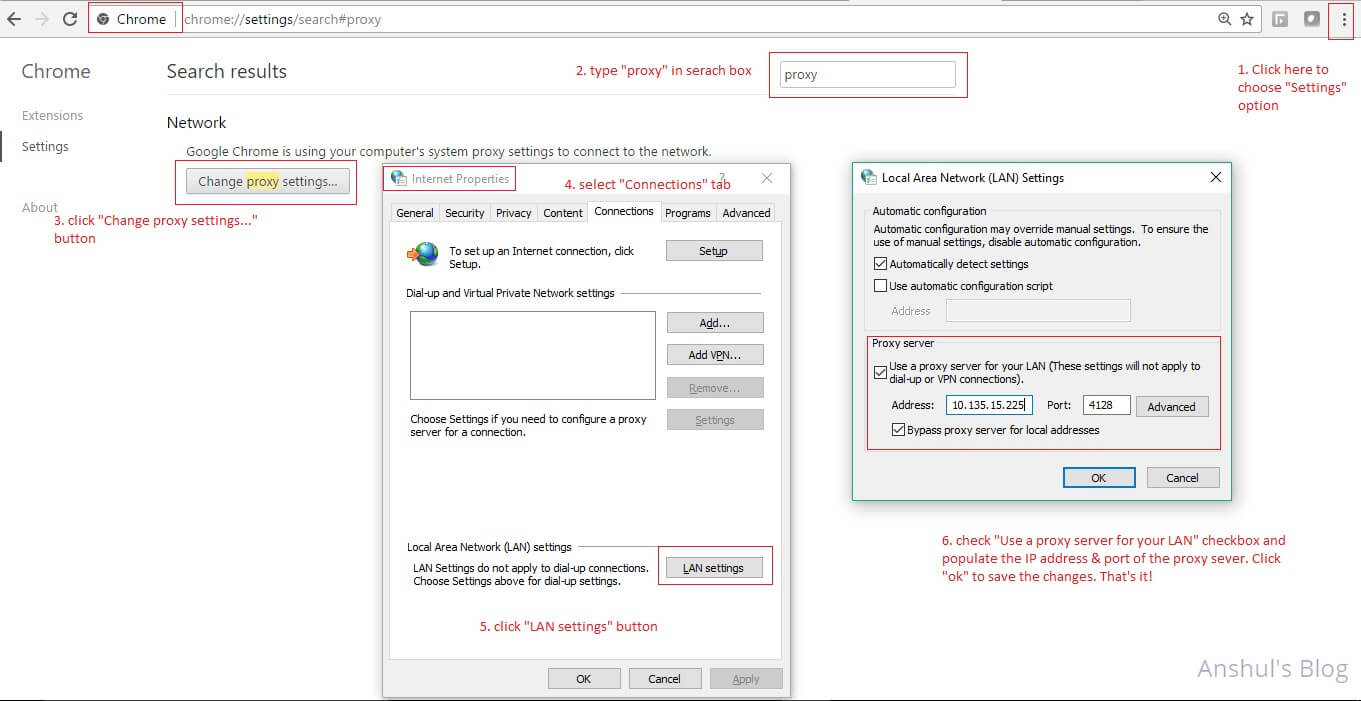Viewport: 1361px width, 701px height.
Task: Close the Internet Properties window with X
Action: [x=767, y=178]
